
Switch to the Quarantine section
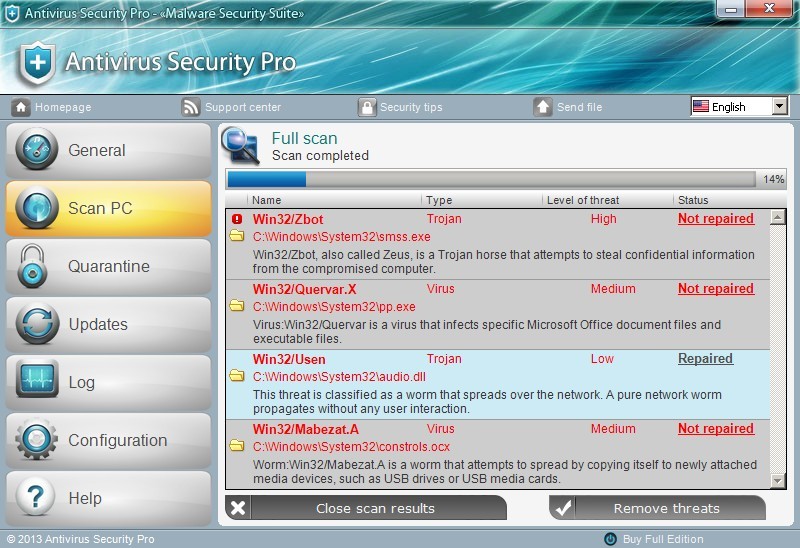108,267
